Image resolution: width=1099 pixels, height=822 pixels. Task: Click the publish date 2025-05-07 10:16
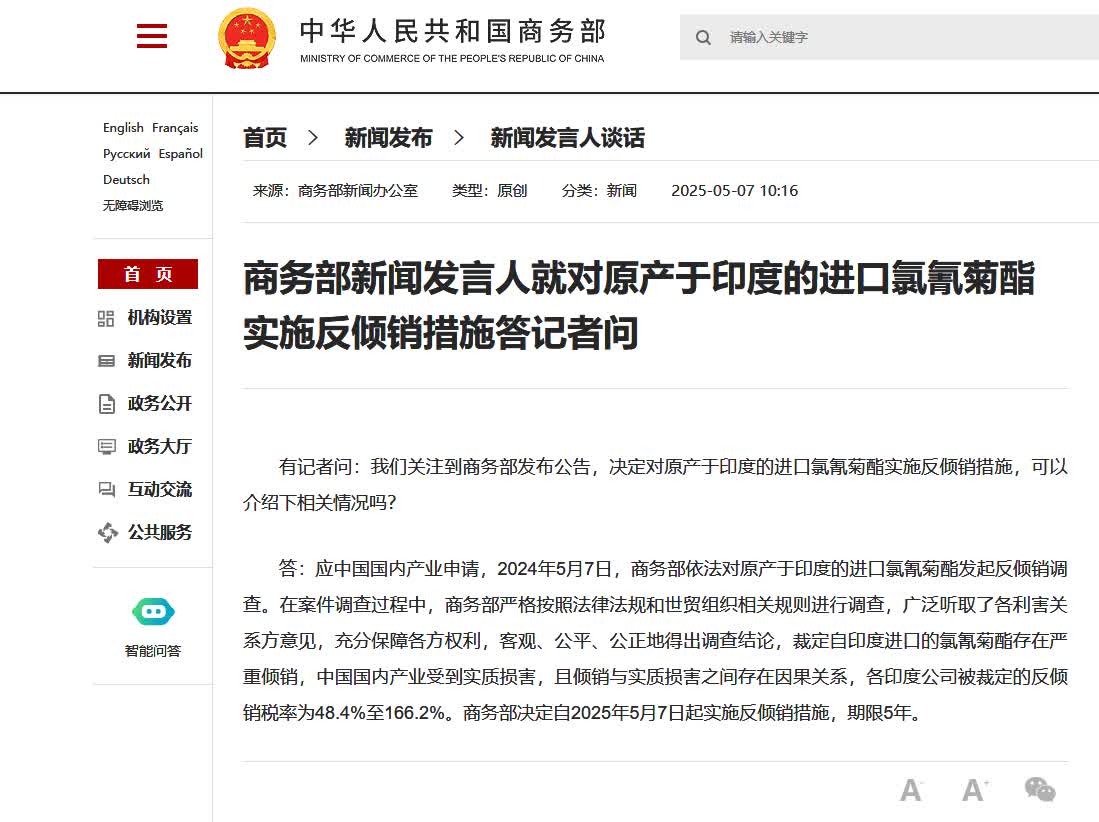click(735, 191)
